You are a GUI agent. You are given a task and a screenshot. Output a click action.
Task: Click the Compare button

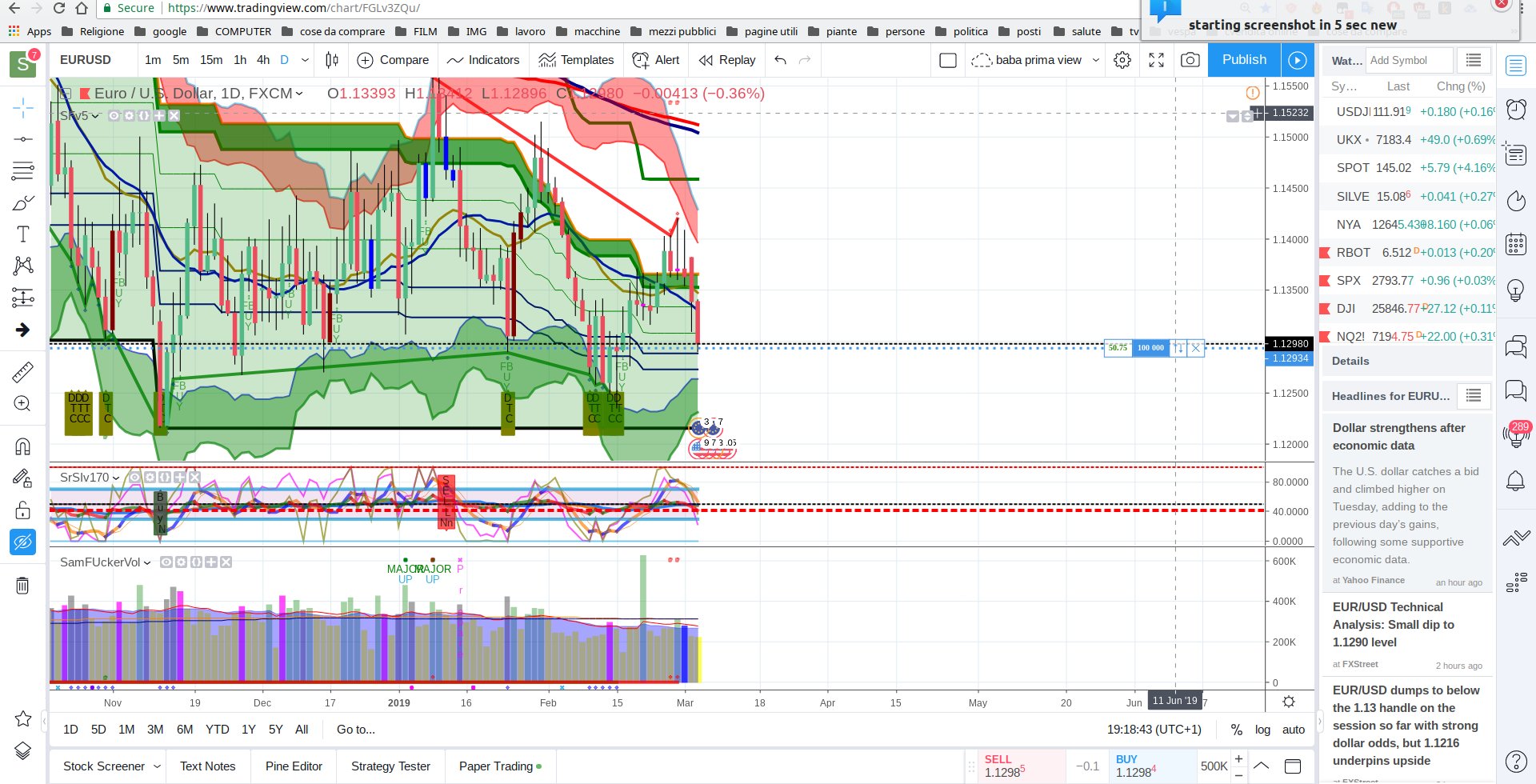pyautogui.click(x=393, y=60)
